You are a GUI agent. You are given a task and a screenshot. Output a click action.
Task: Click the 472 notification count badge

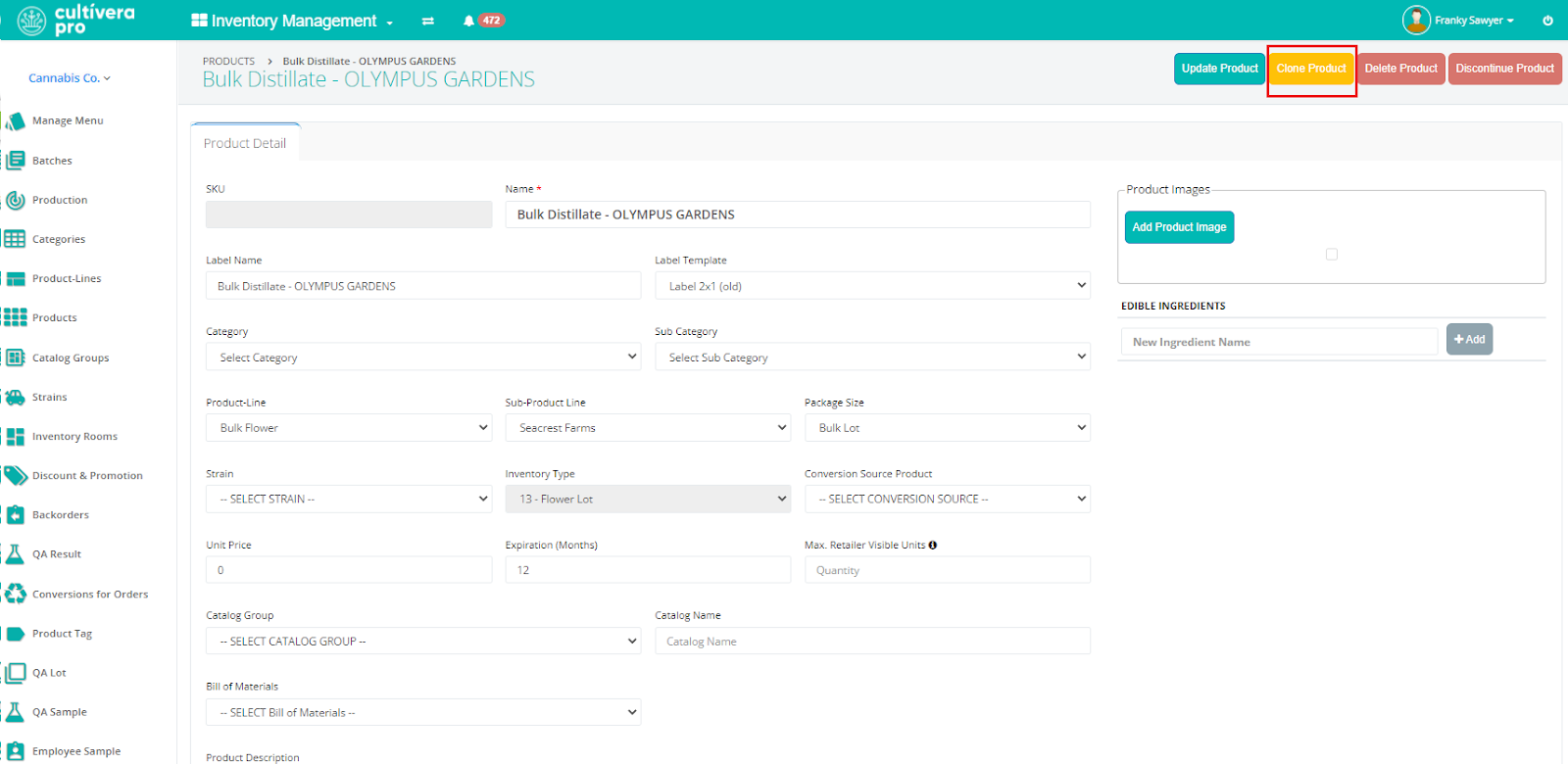pyautogui.click(x=492, y=21)
